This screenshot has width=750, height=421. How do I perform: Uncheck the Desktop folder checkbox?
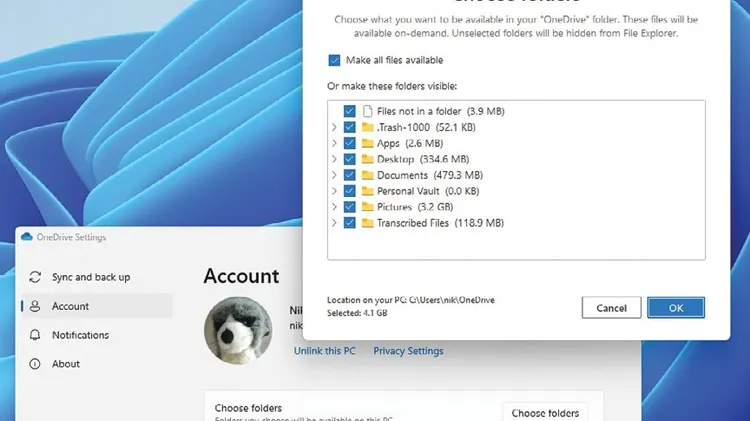click(x=350, y=159)
